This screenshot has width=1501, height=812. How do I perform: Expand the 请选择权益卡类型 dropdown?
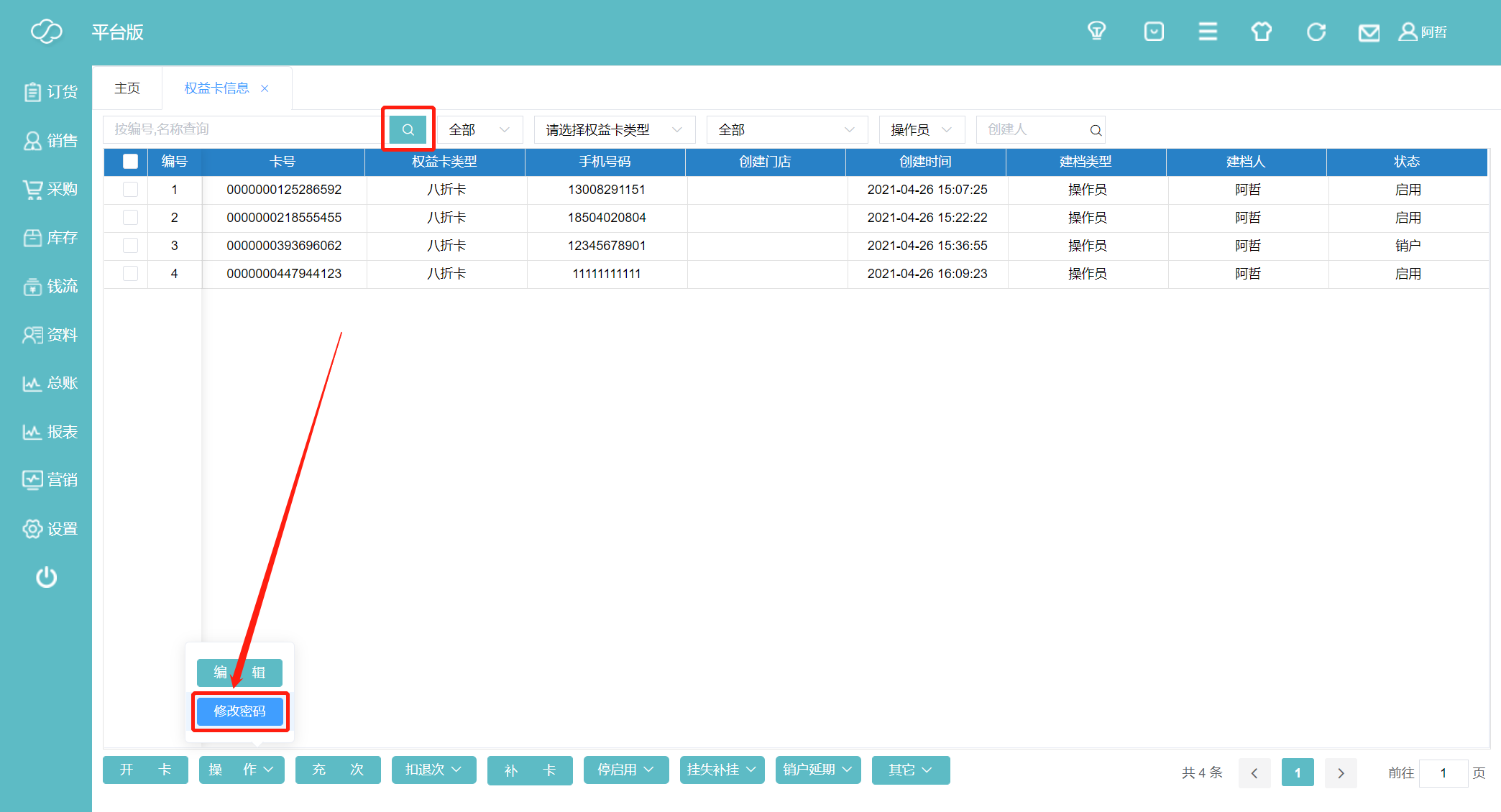(x=614, y=130)
